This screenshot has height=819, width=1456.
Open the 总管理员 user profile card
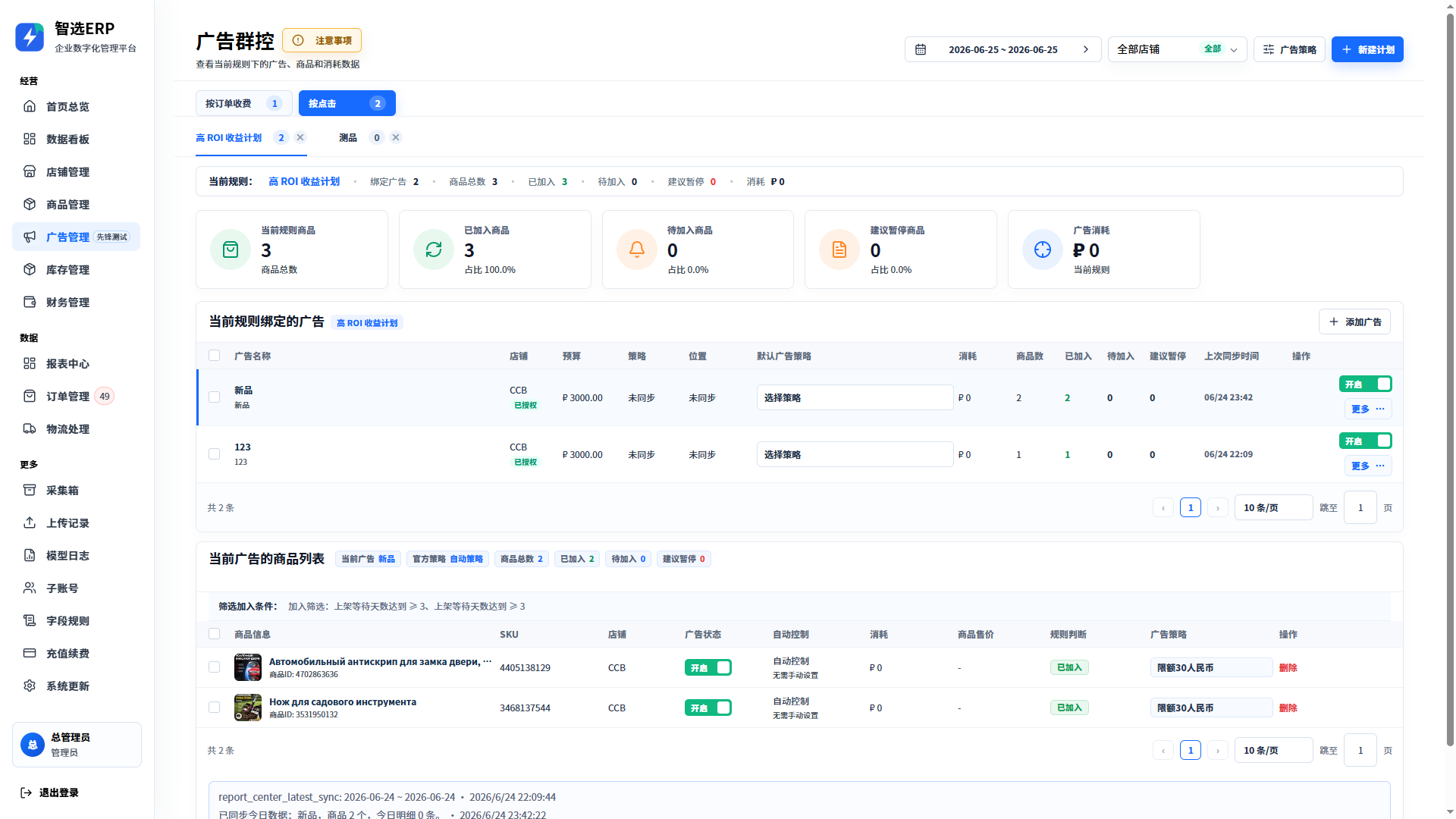[77, 745]
